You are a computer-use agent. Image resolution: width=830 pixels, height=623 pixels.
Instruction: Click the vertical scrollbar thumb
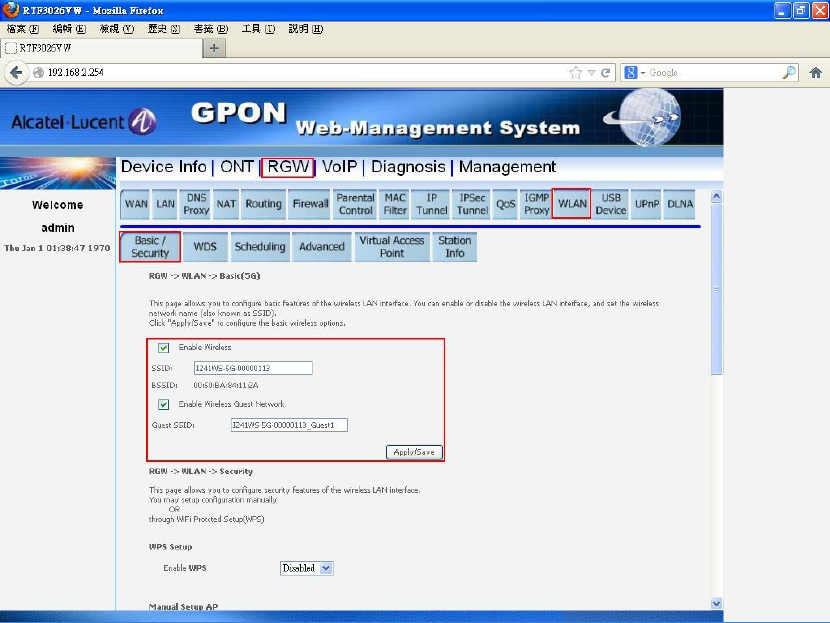[716, 289]
